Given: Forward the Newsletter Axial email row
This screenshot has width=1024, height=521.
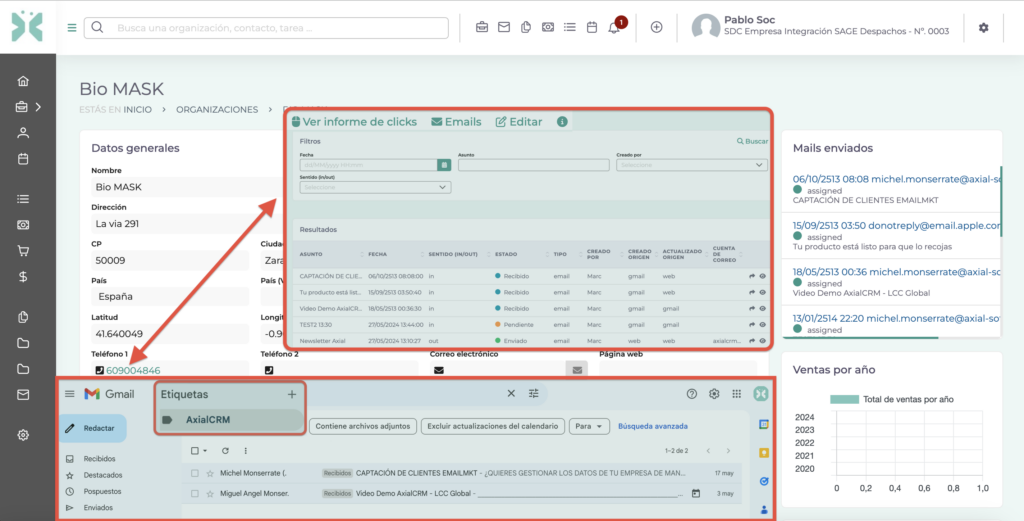Looking at the screenshot, I should 752,341.
